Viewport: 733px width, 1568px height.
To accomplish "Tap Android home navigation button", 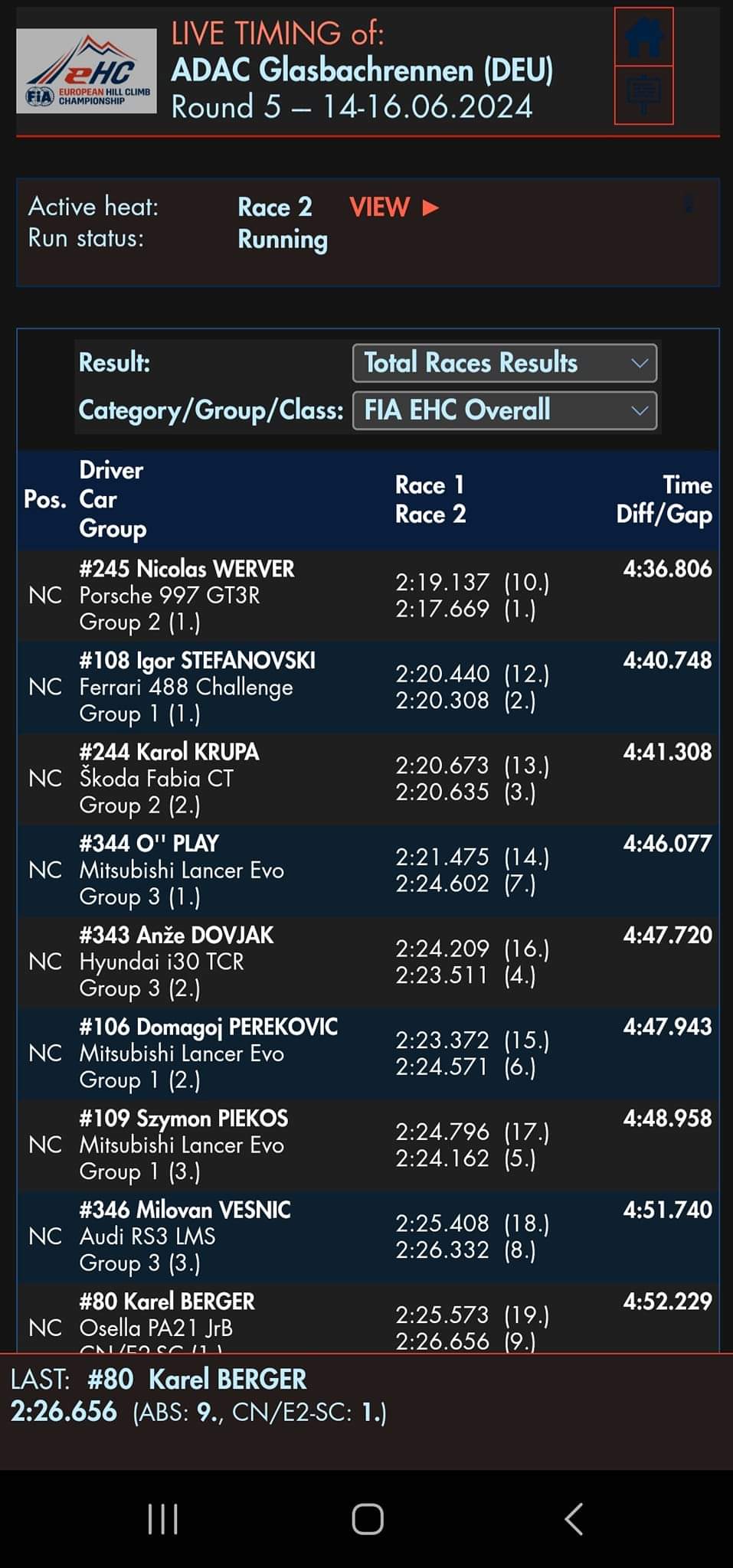I will point(367,1519).
